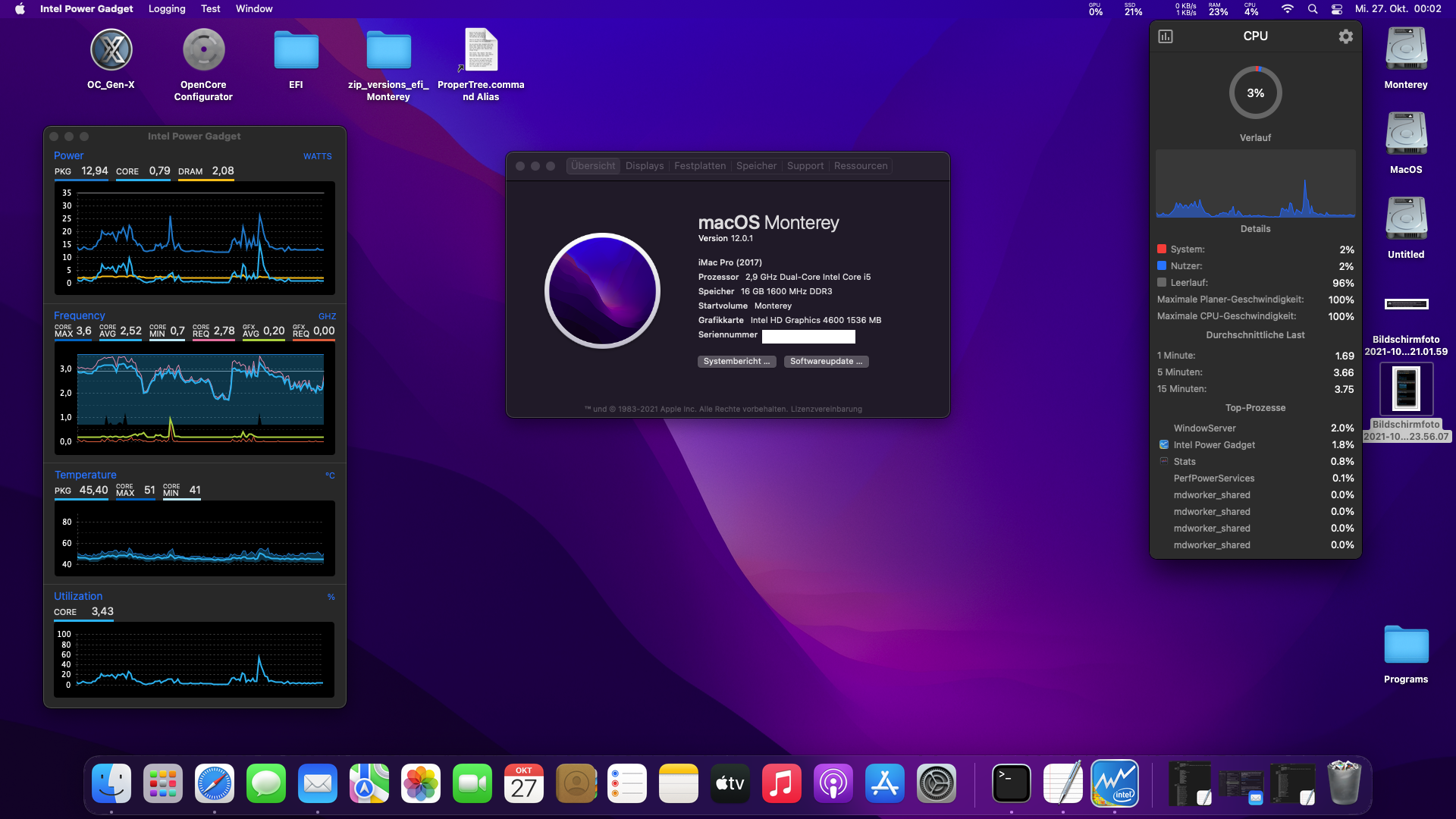Screen dimensions: 1456x819
Task: Click the red System color swatch
Action: [1161, 249]
